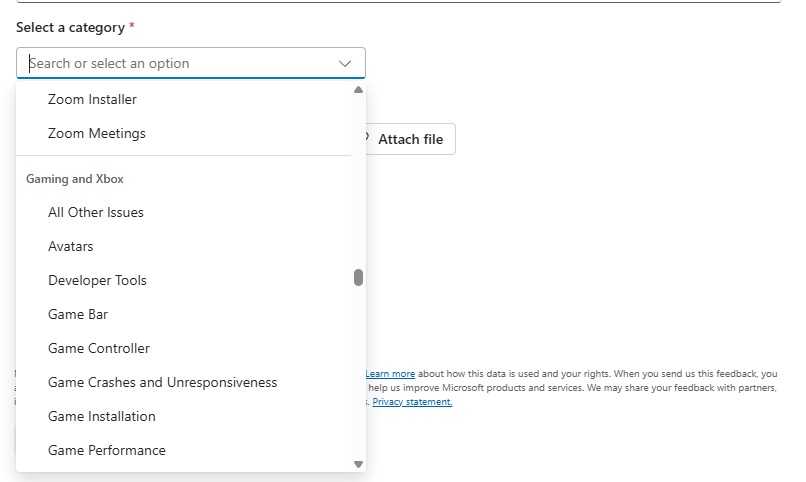Screen dimensions: 806x482
Task: Open the Learn more link
Action: coord(390,374)
